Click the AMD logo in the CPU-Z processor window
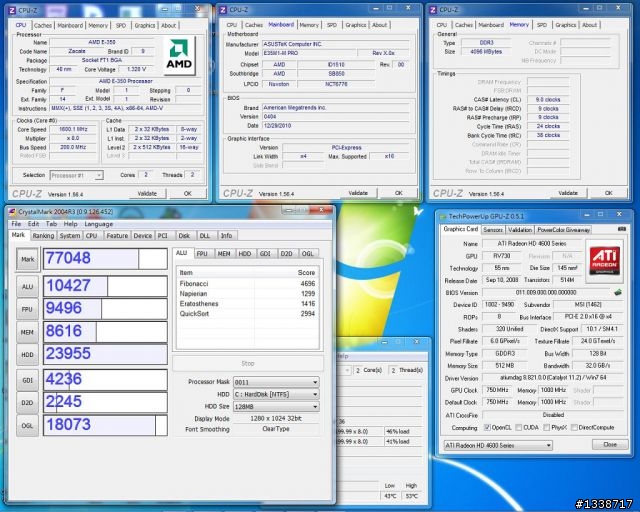This screenshot has height=512, width=640. click(x=179, y=56)
